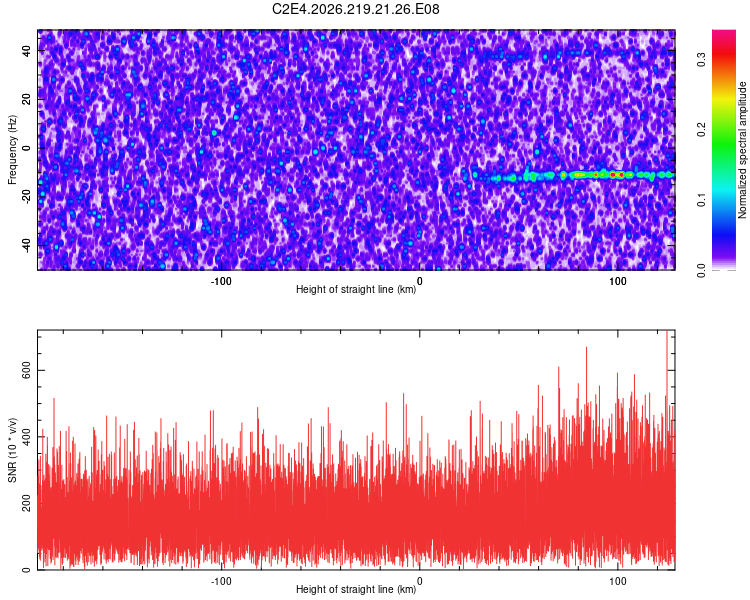The image size is (750, 600).
Task: Click the -40 tick on the frequency axis
Action: pyautogui.click(x=27, y=245)
